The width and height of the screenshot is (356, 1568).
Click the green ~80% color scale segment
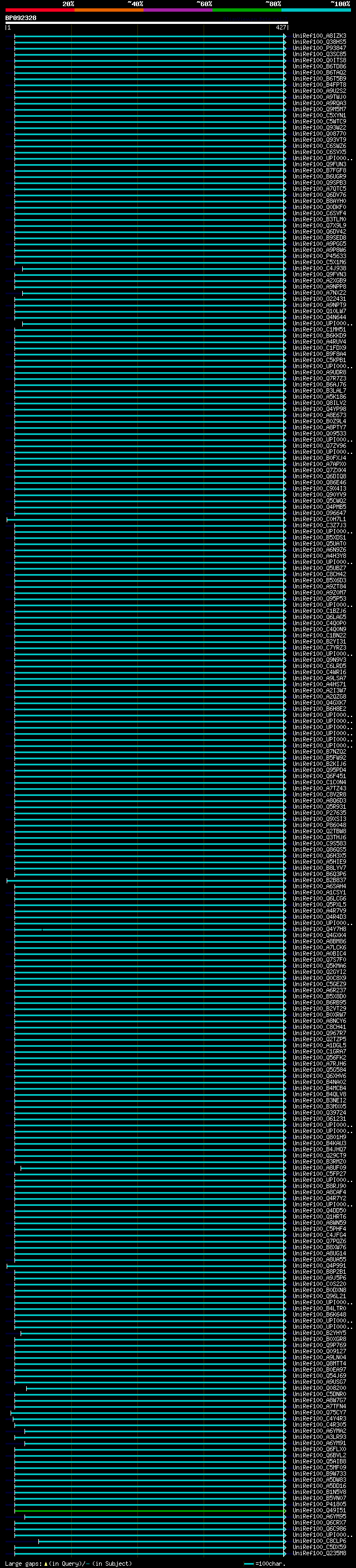click(247, 10)
